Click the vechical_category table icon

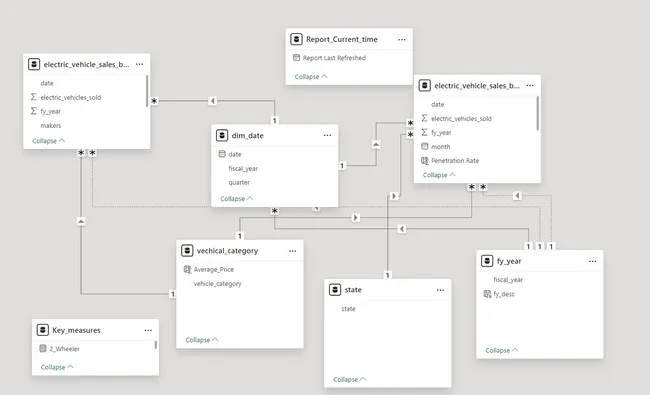click(x=187, y=251)
